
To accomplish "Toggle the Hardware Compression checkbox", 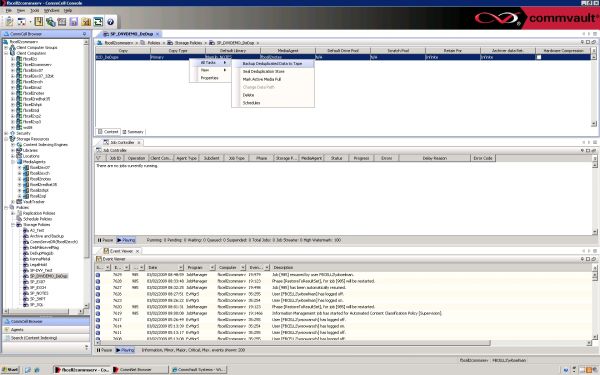I will pos(539,57).
